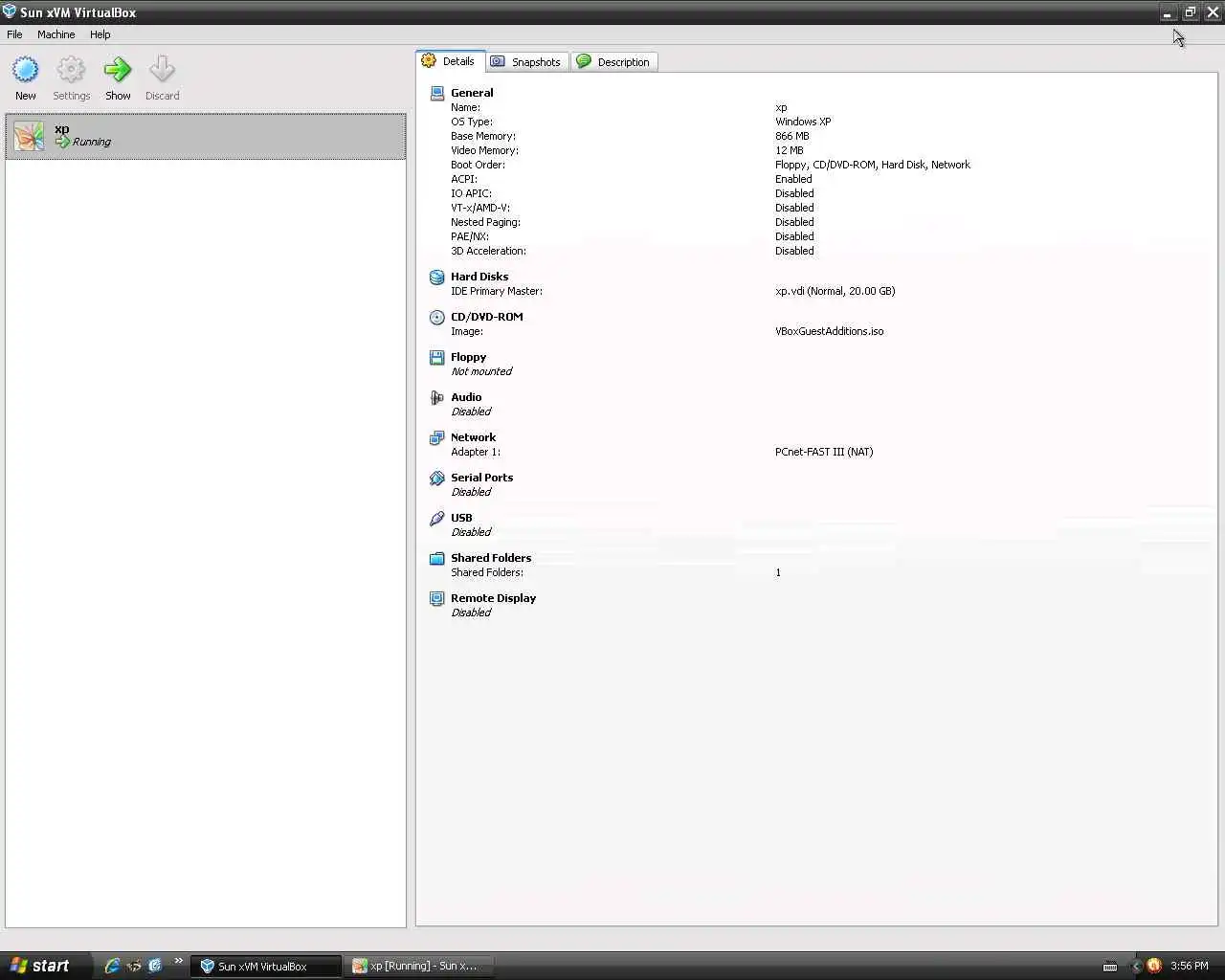The height and width of the screenshot is (980, 1225).
Task: Launch Internet Explorer from quick launch
Action: (x=112, y=966)
